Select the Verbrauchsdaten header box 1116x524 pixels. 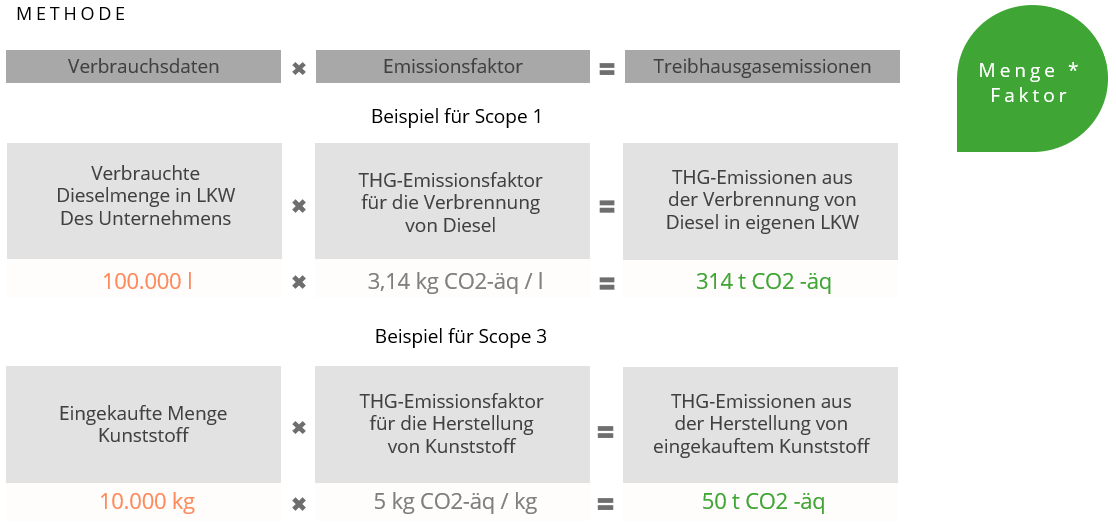[x=144, y=67]
